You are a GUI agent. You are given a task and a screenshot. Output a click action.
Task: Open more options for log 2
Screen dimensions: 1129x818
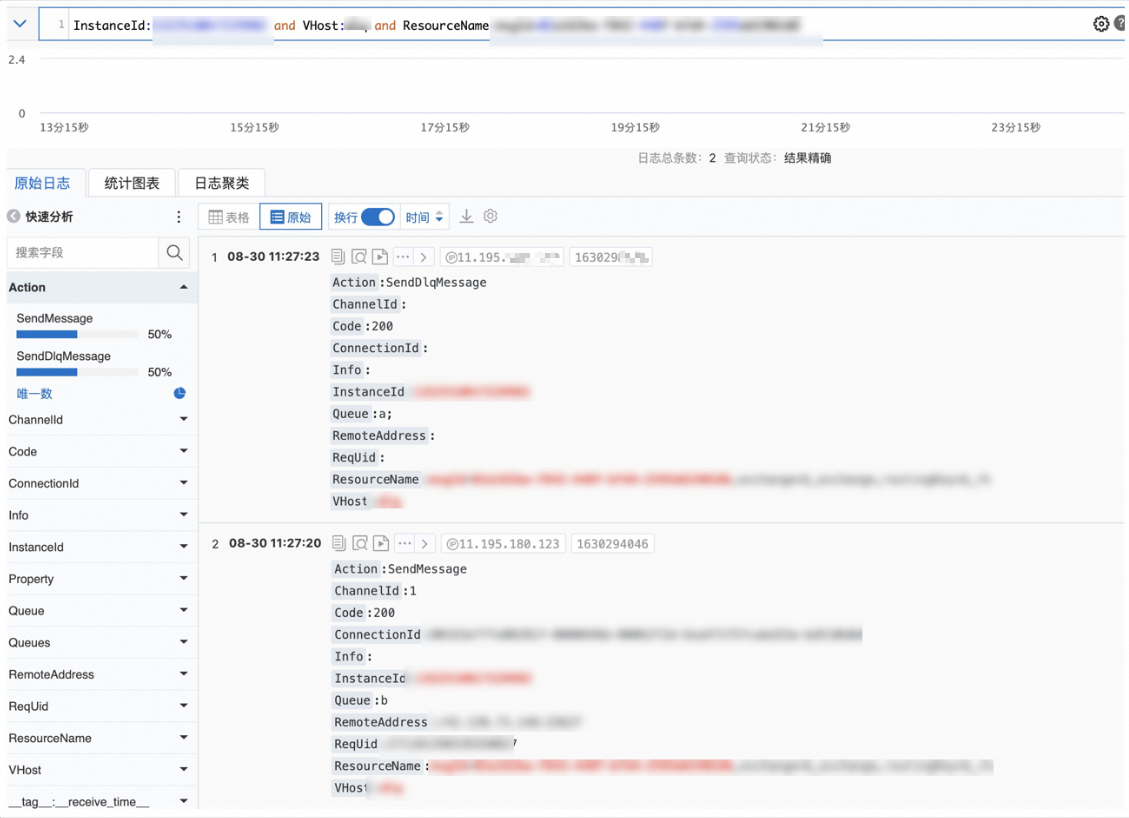point(405,543)
